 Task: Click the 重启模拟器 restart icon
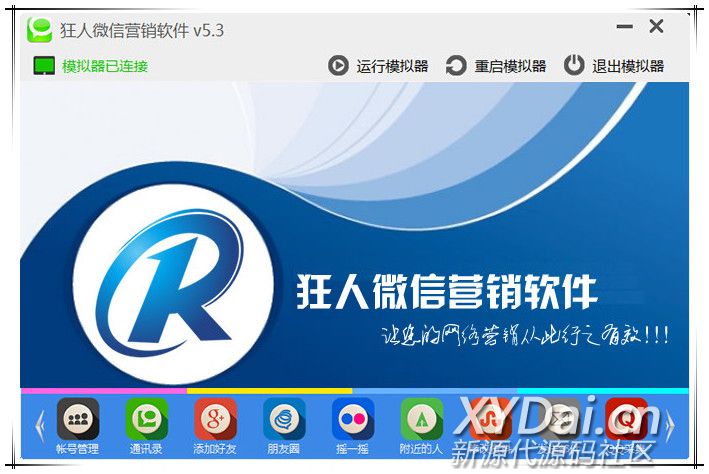456,66
